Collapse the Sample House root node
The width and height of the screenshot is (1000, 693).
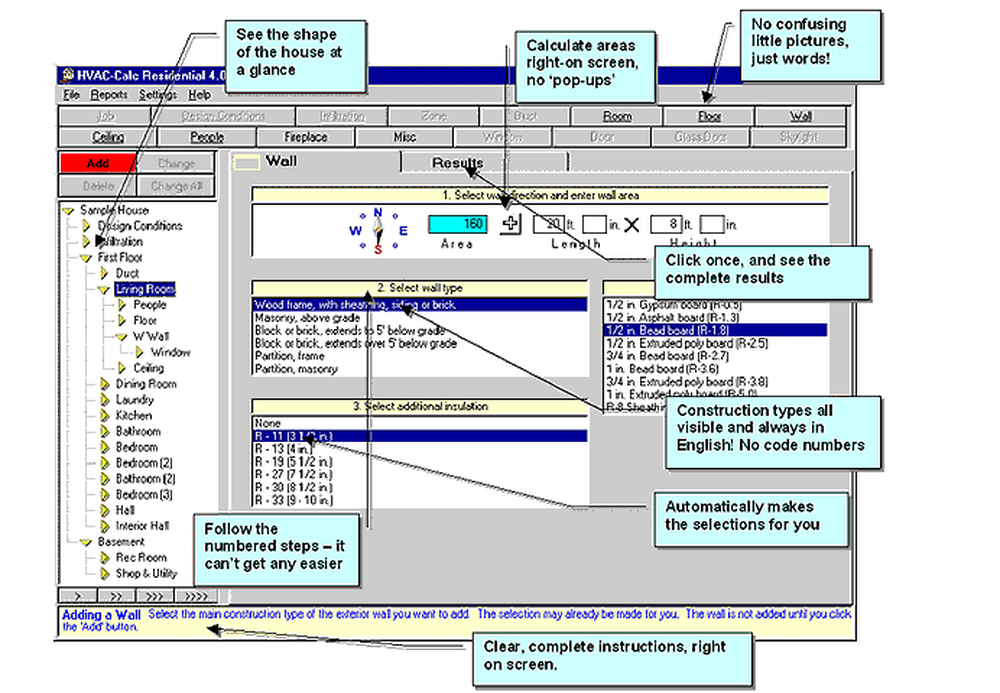[x=67, y=210]
